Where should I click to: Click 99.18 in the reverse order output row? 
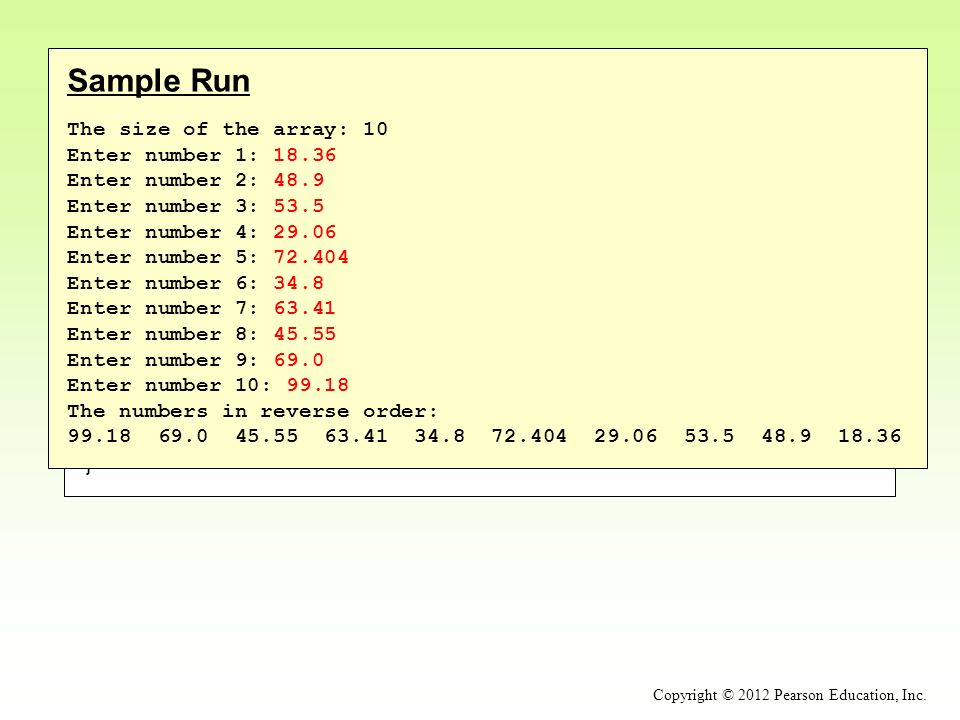click(x=99, y=436)
